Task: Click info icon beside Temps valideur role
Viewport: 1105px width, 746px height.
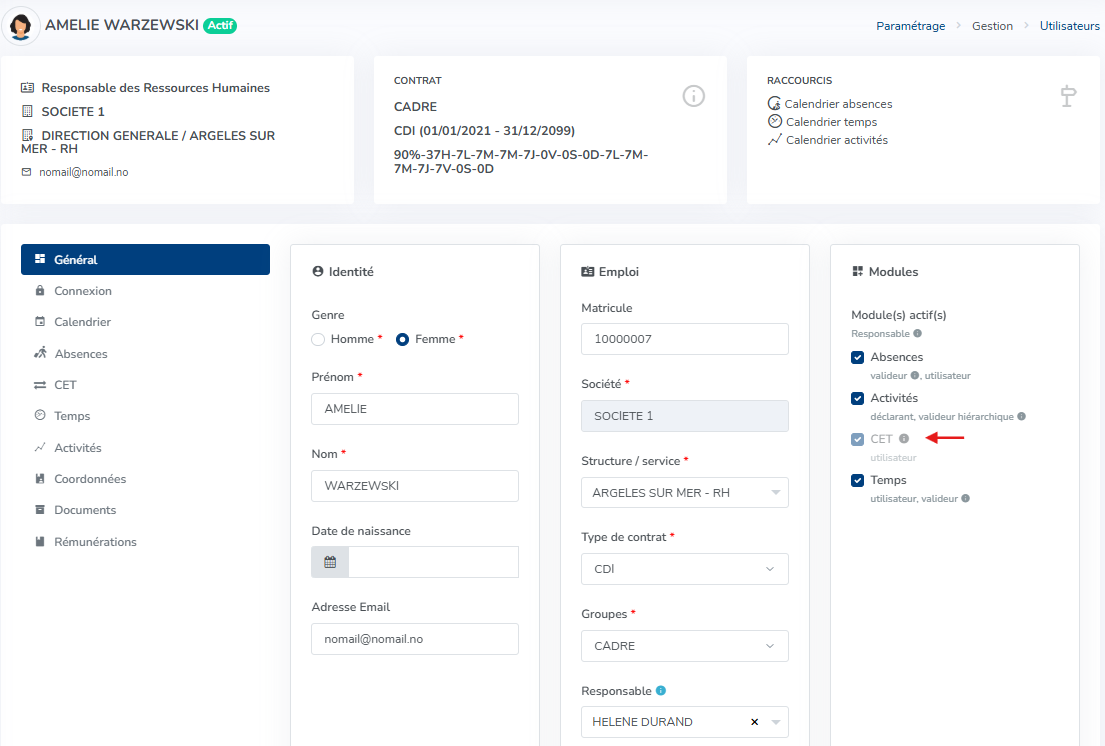Action: tap(964, 498)
